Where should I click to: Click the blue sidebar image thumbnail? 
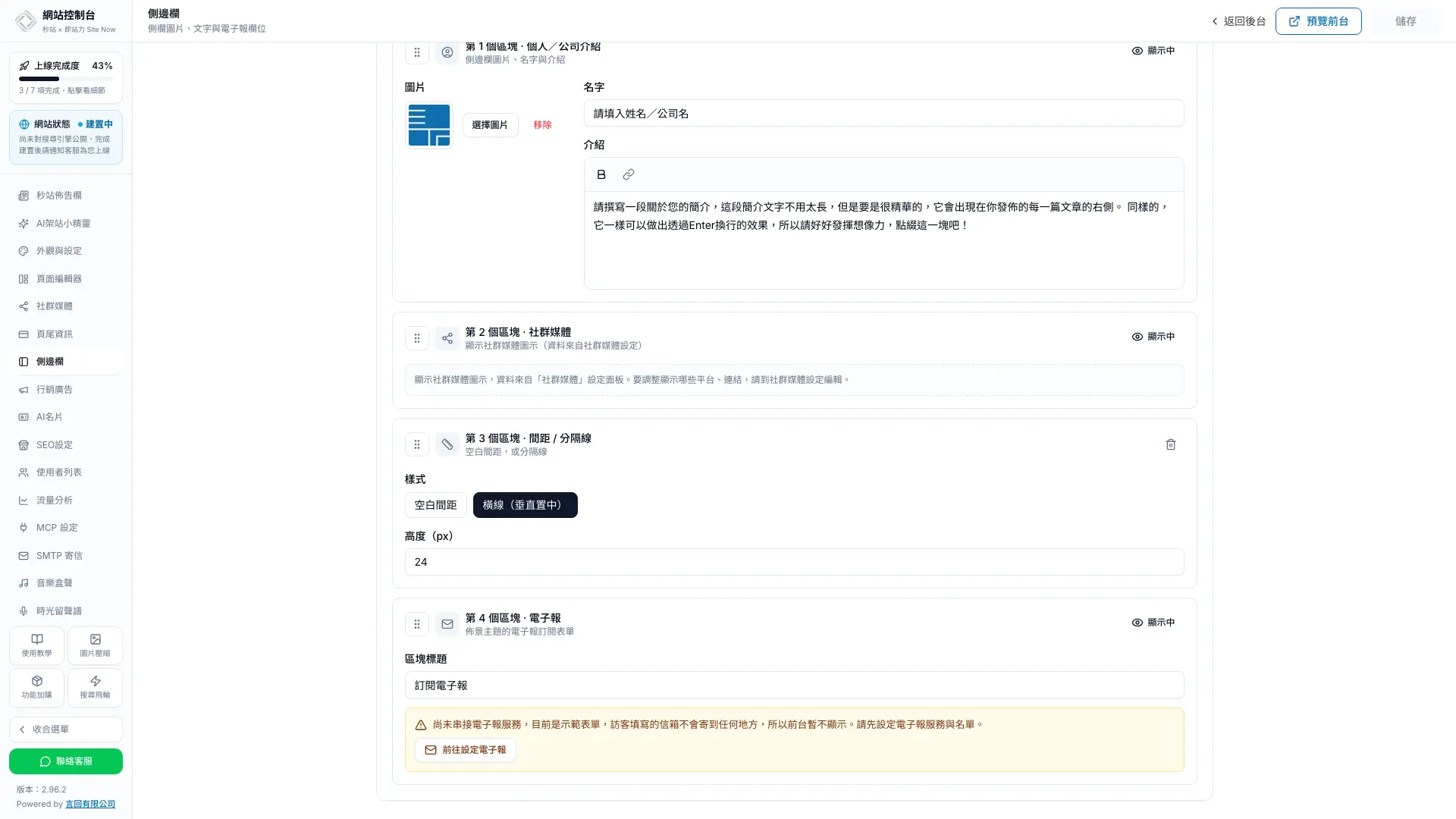(x=429, y=125)
